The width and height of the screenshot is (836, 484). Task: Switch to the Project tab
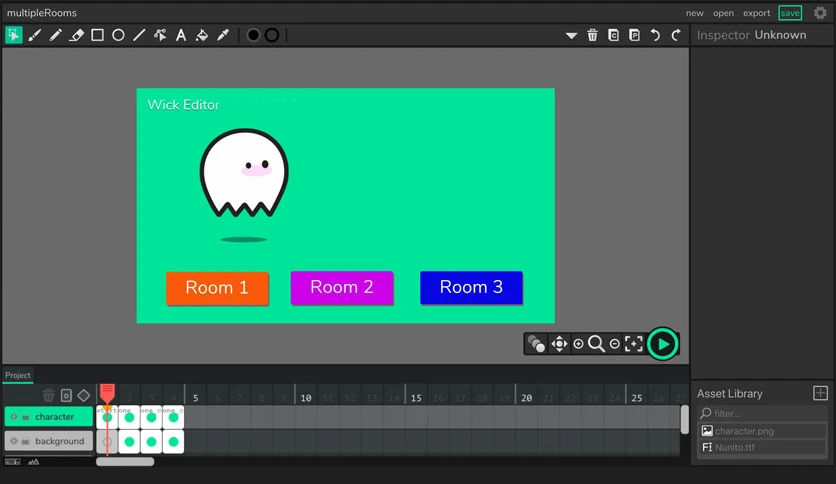[x=18, y=375]
